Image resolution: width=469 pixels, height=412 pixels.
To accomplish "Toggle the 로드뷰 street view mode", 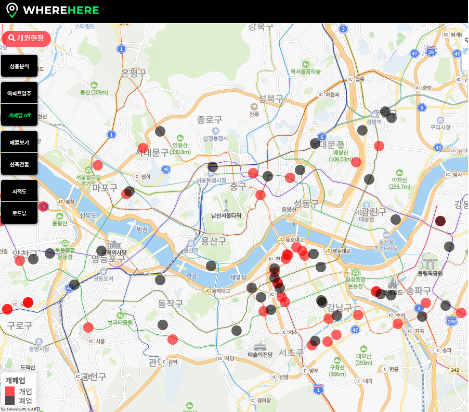I will (19, 213).
